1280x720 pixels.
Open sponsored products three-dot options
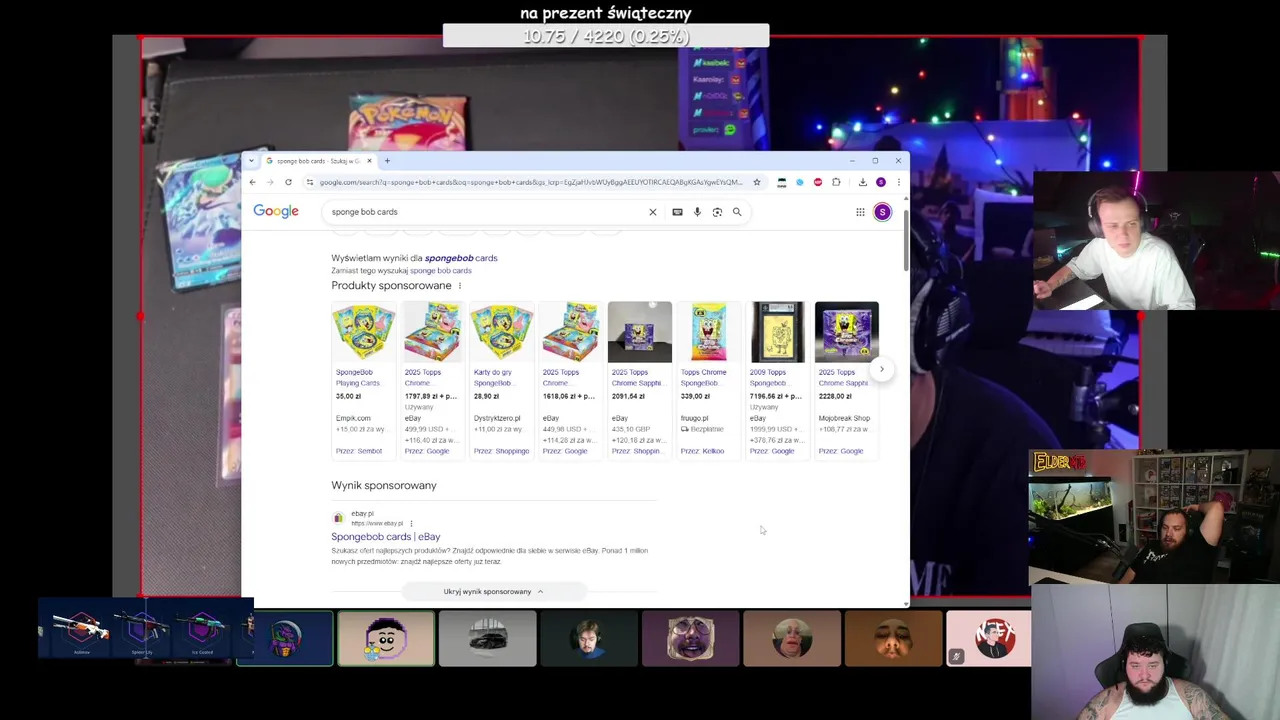[460, 286]
